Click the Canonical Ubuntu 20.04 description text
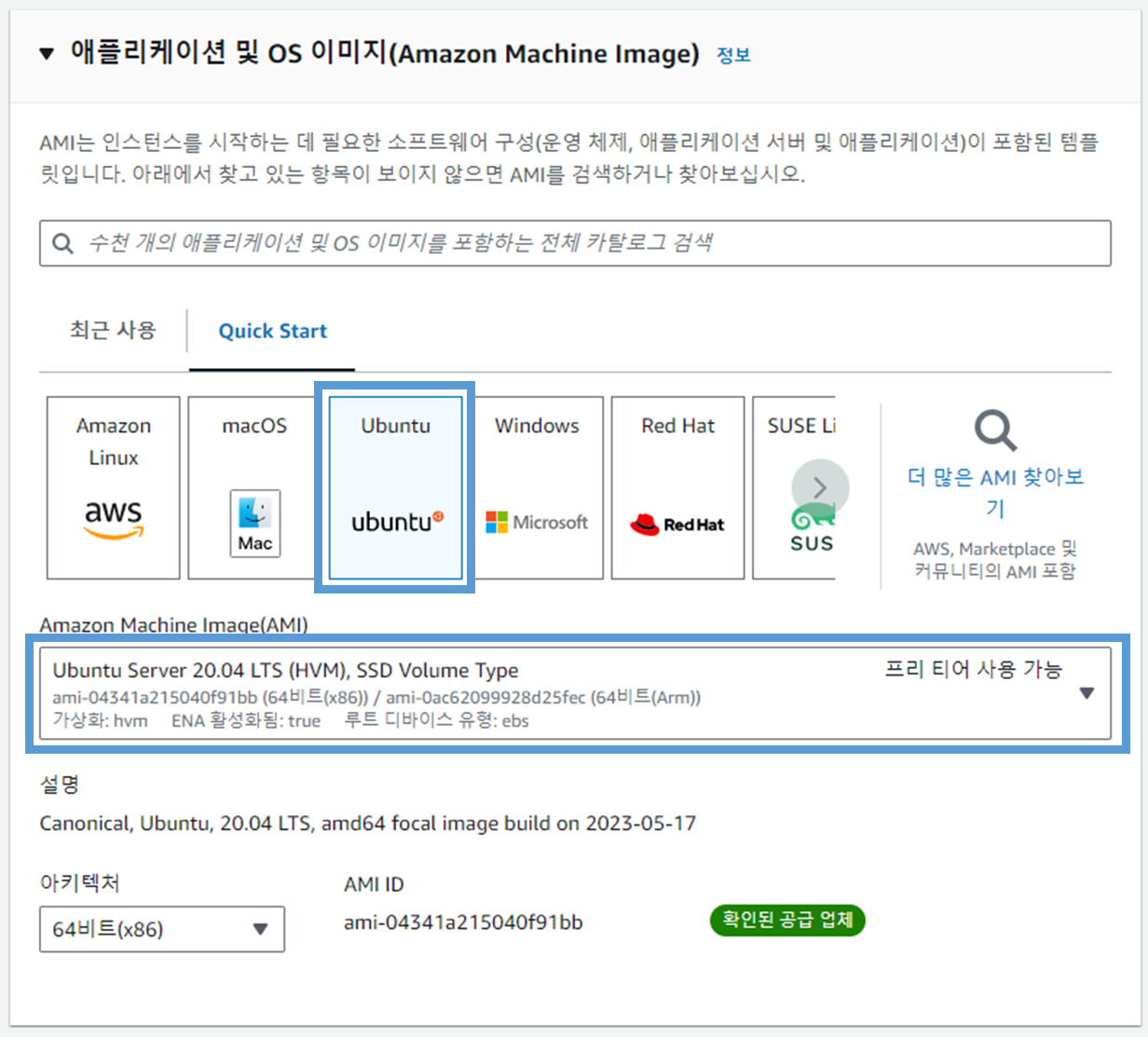The height and width of the screenshot is (1037, 1148). pos(368,824)
